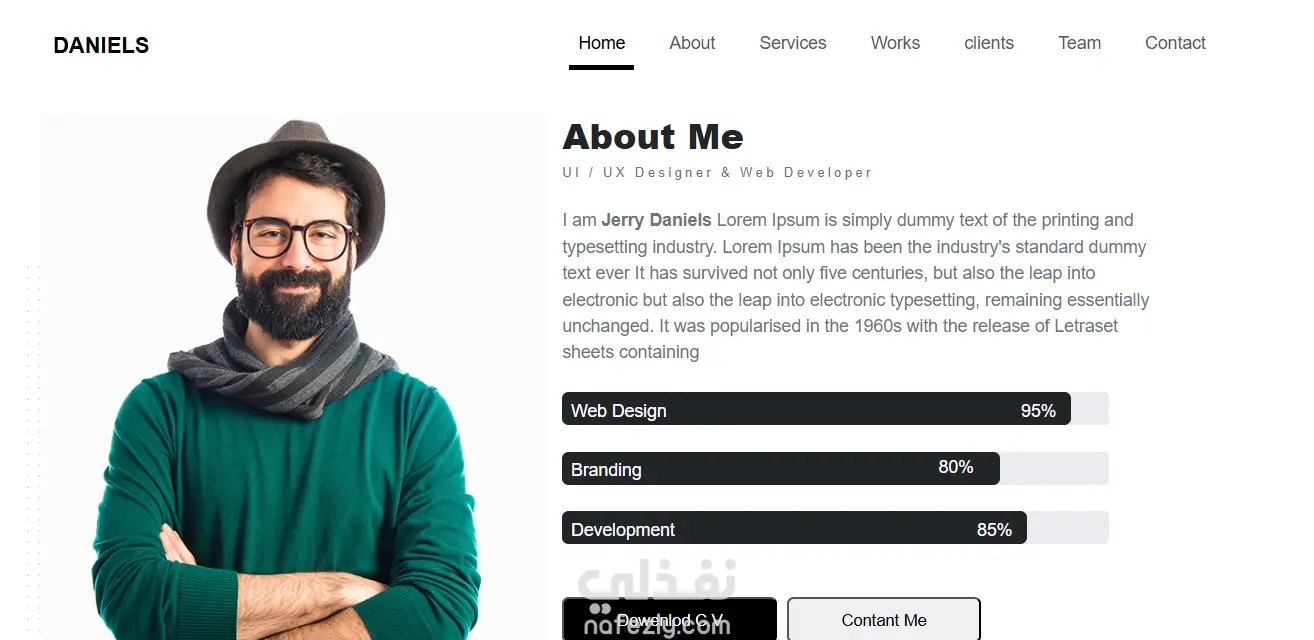The height and width of the screenshot is (640, 1314).
Task: Click the 85% value on Development
Action: point(994,530)
